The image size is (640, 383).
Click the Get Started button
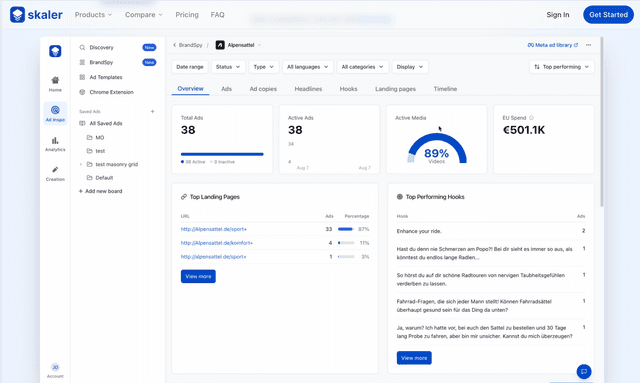coord(608,15)
